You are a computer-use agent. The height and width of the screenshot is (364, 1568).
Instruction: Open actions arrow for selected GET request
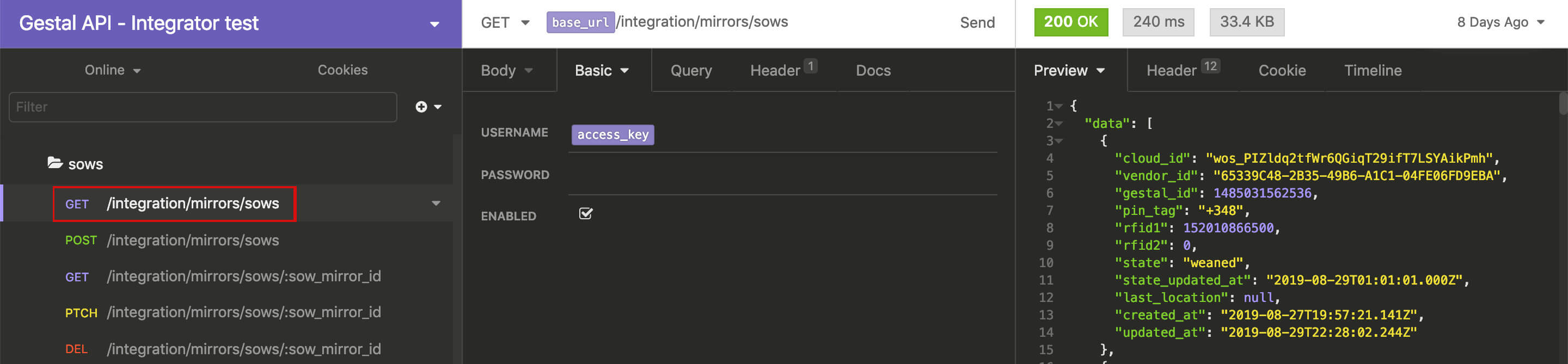click(436, 203)
